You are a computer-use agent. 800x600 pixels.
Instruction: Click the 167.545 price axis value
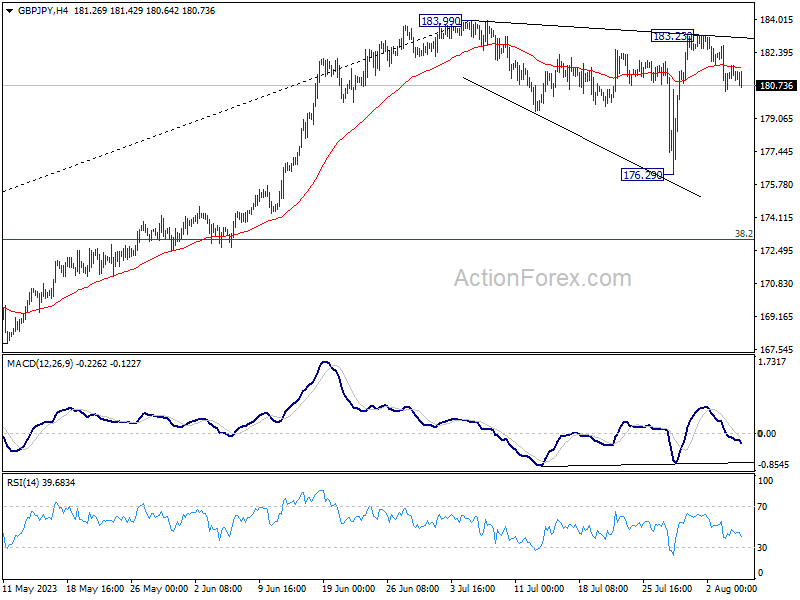click(x=777, y=350)
